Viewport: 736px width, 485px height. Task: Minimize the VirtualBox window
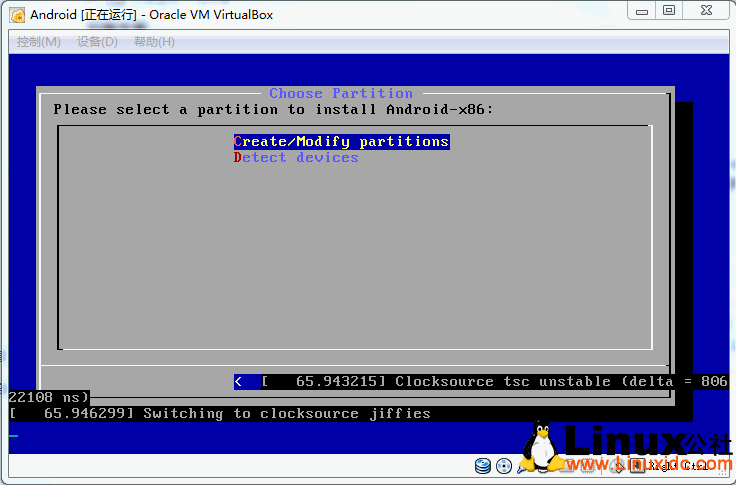[643, 11]
